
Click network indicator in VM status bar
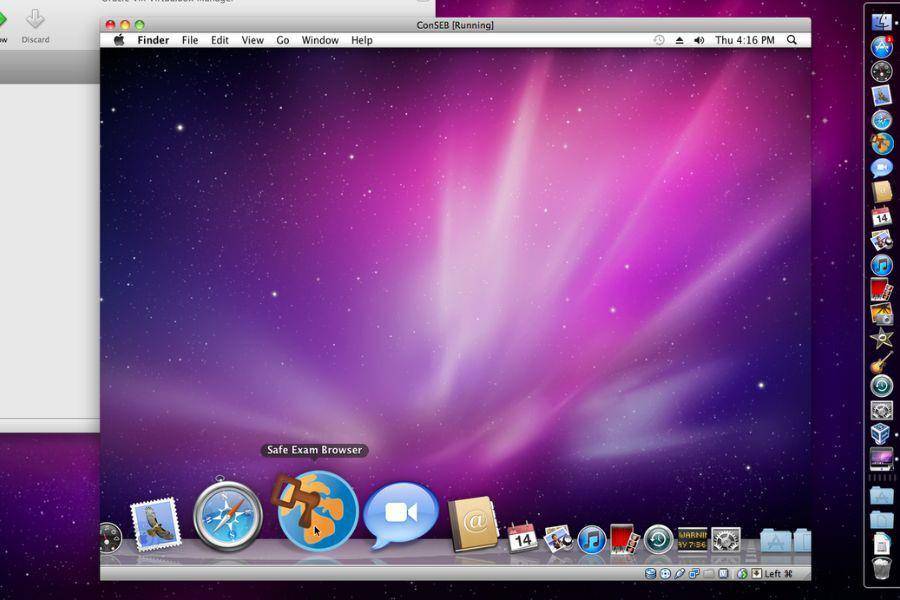pos(695,573)
